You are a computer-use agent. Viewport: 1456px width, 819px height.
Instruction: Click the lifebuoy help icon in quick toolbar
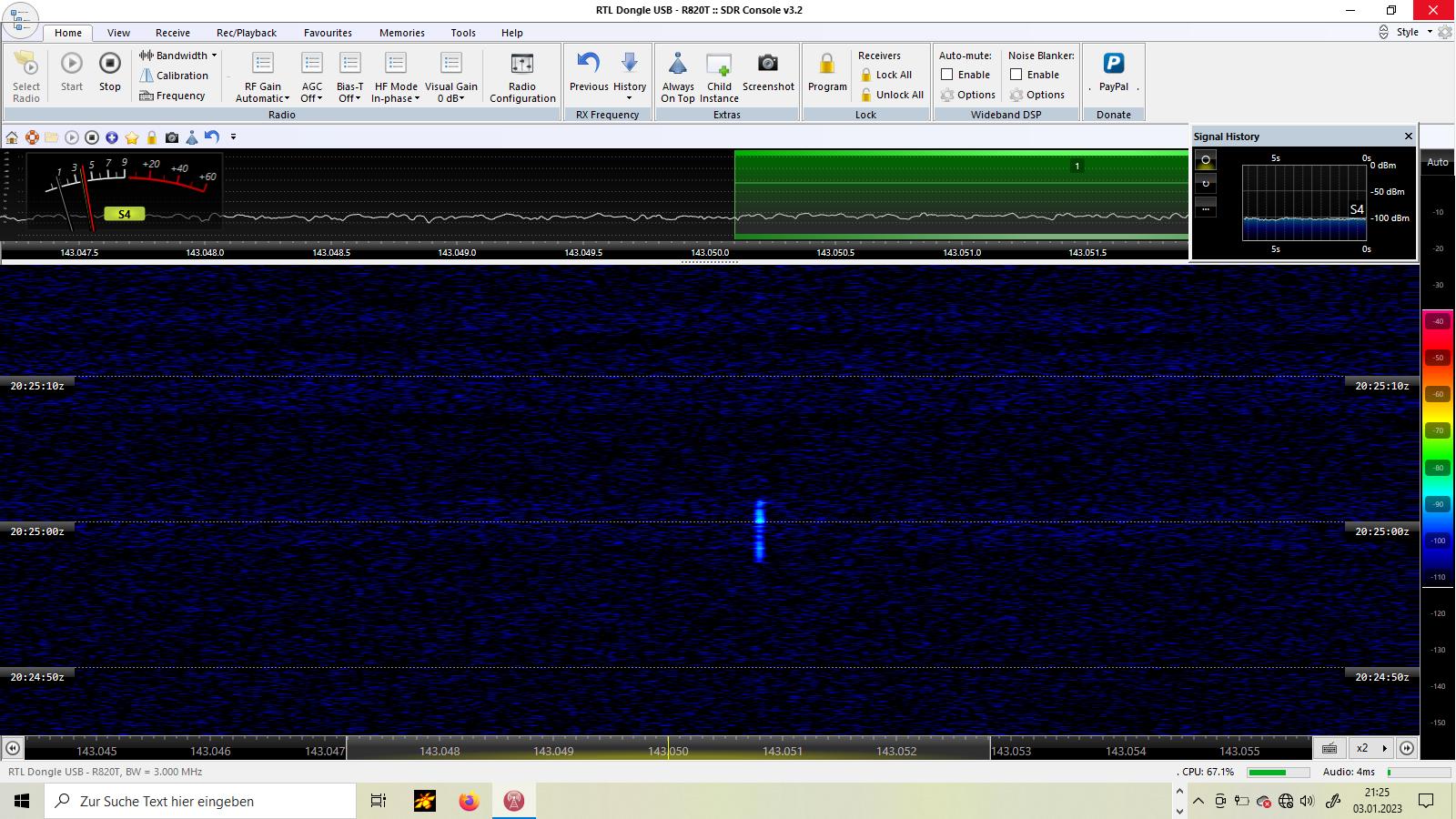pos(32,137)
